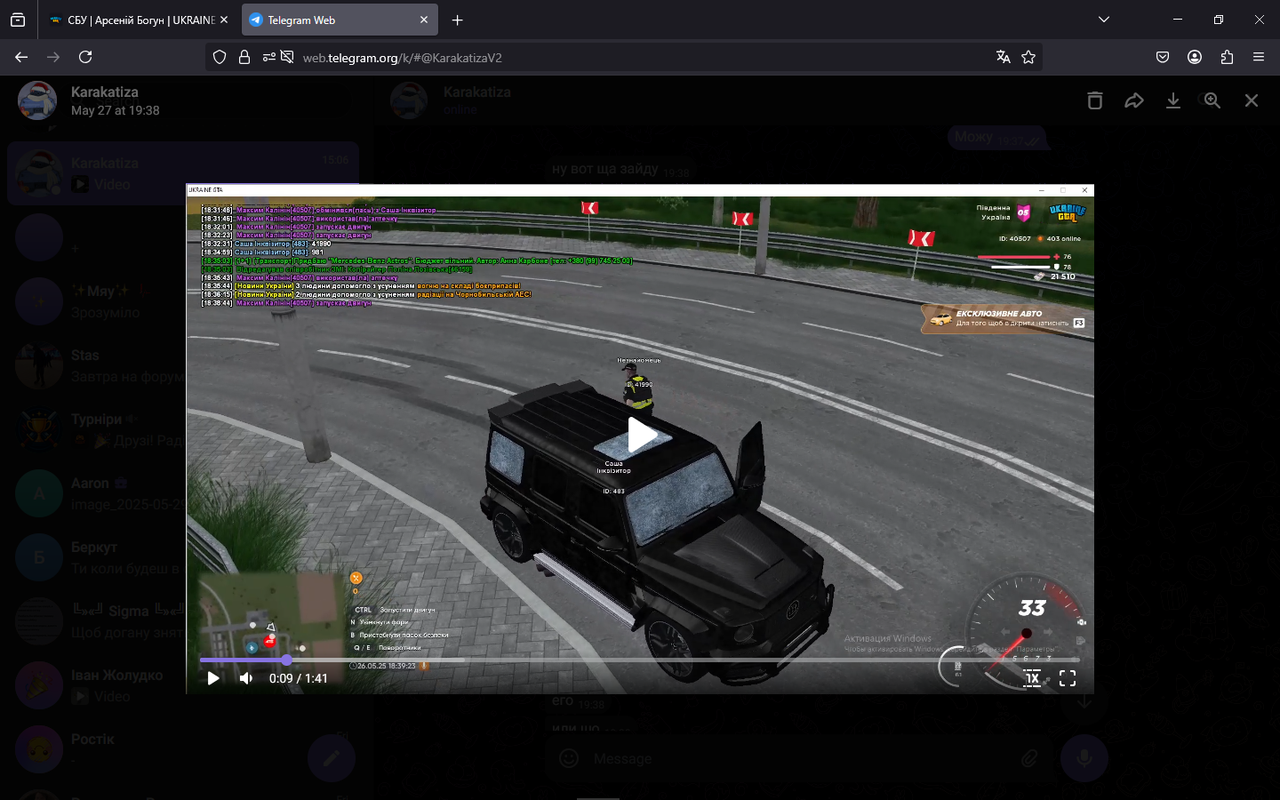
Task: Translate this page
Action: pyautogui.click(x=1003, y=57)
